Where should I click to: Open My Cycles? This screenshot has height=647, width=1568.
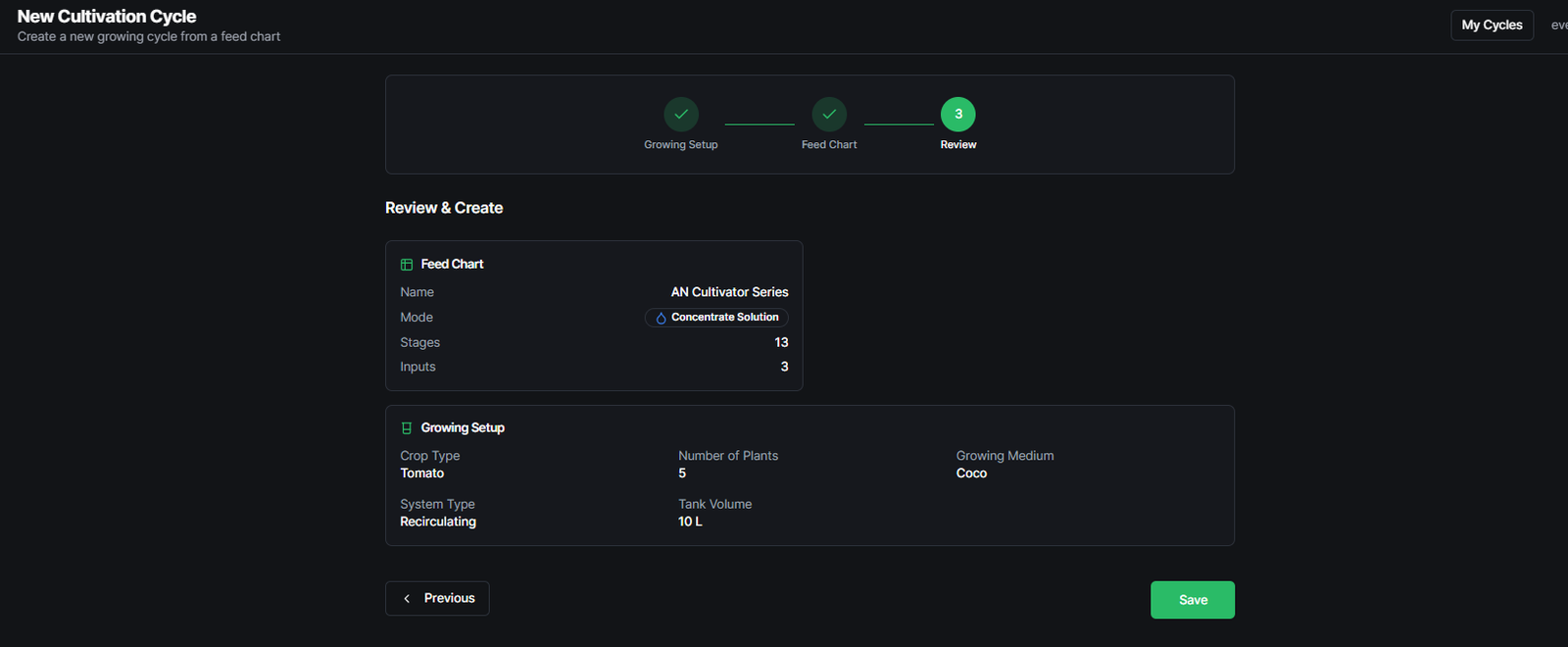1492,25
